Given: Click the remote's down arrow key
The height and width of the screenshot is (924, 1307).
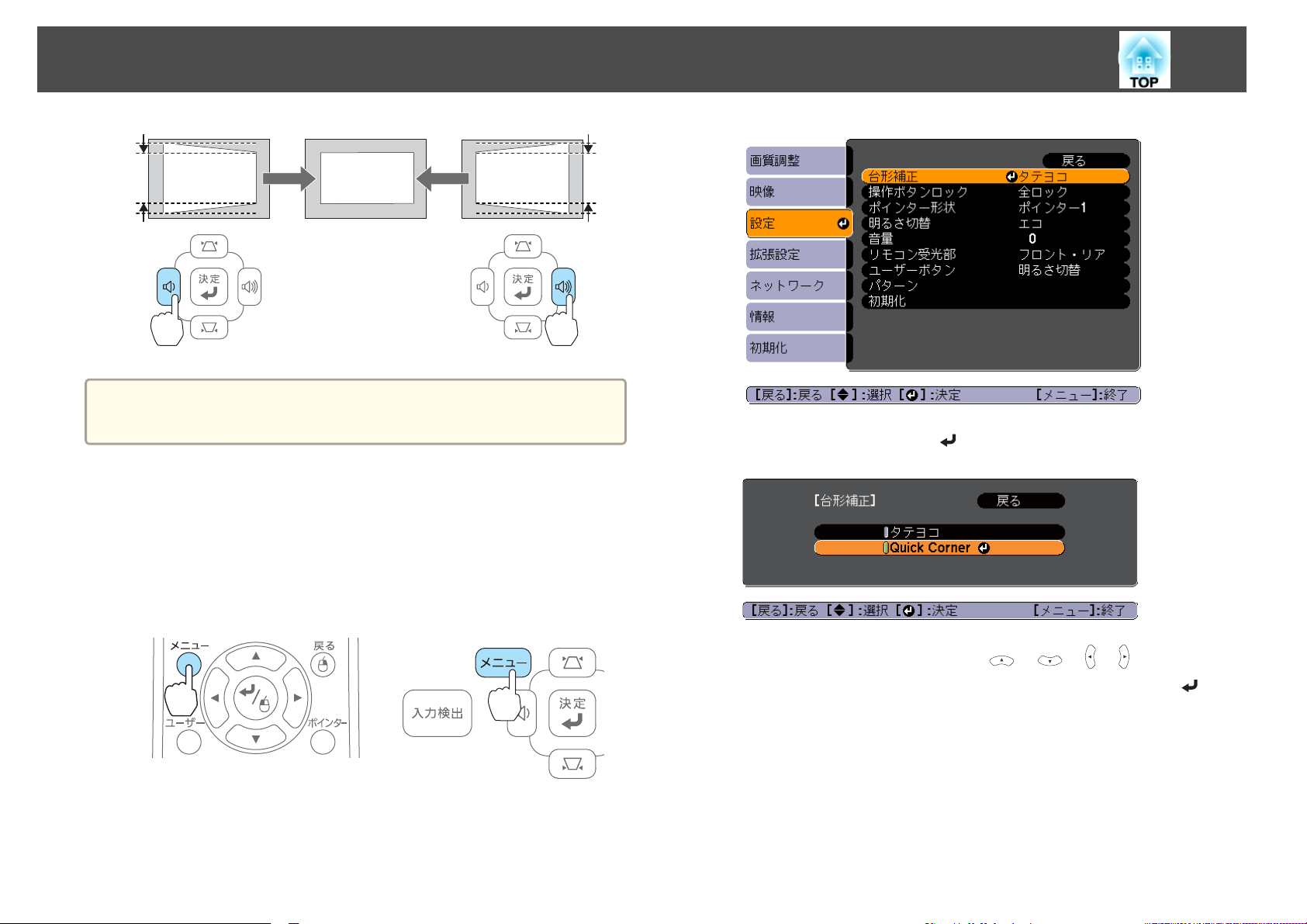Looking at the screenshot, I should click(256, 739).
